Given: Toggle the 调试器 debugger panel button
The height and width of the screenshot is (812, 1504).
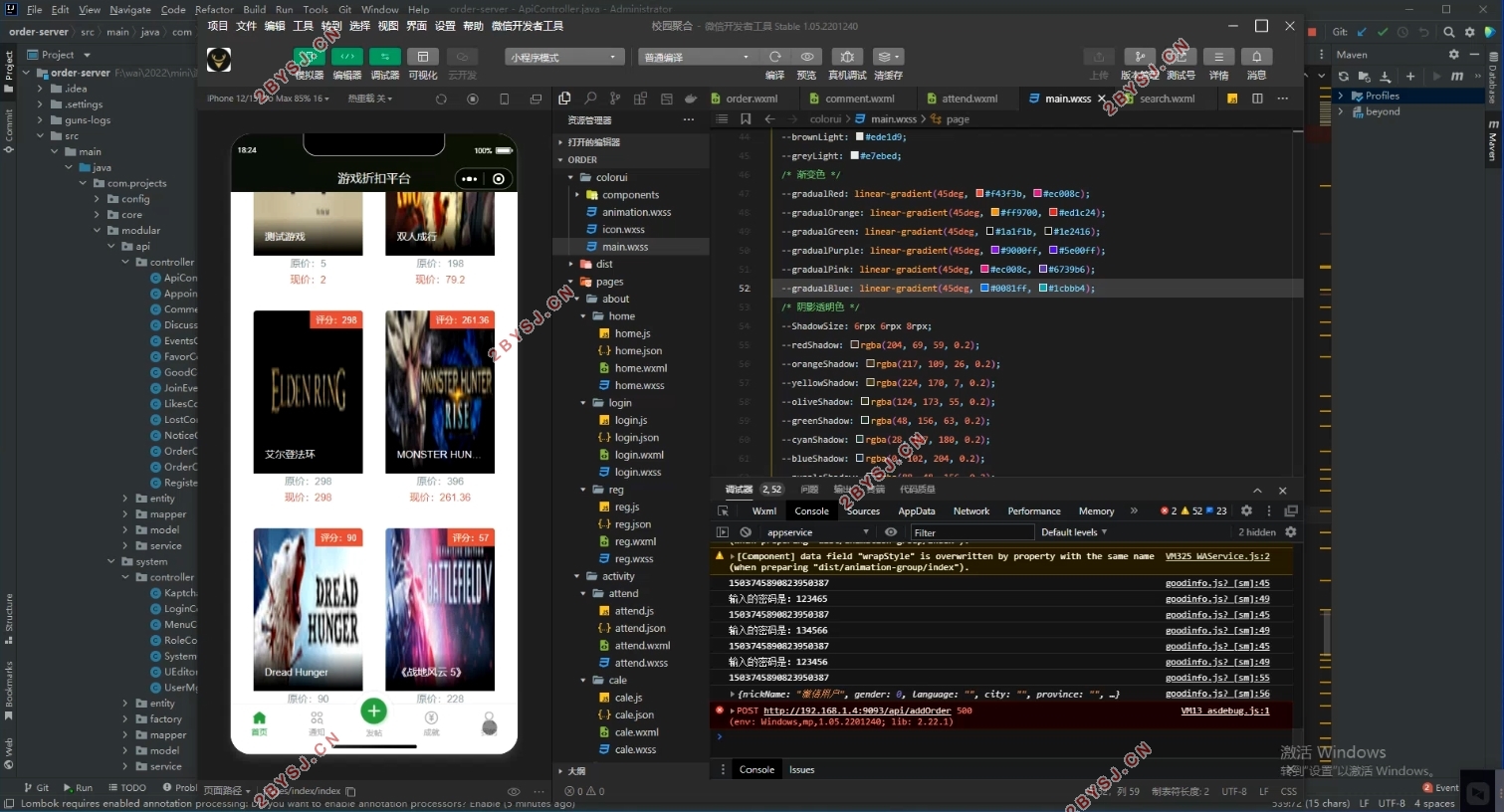Looking at the screenshot, I should [x=385, y=57].
